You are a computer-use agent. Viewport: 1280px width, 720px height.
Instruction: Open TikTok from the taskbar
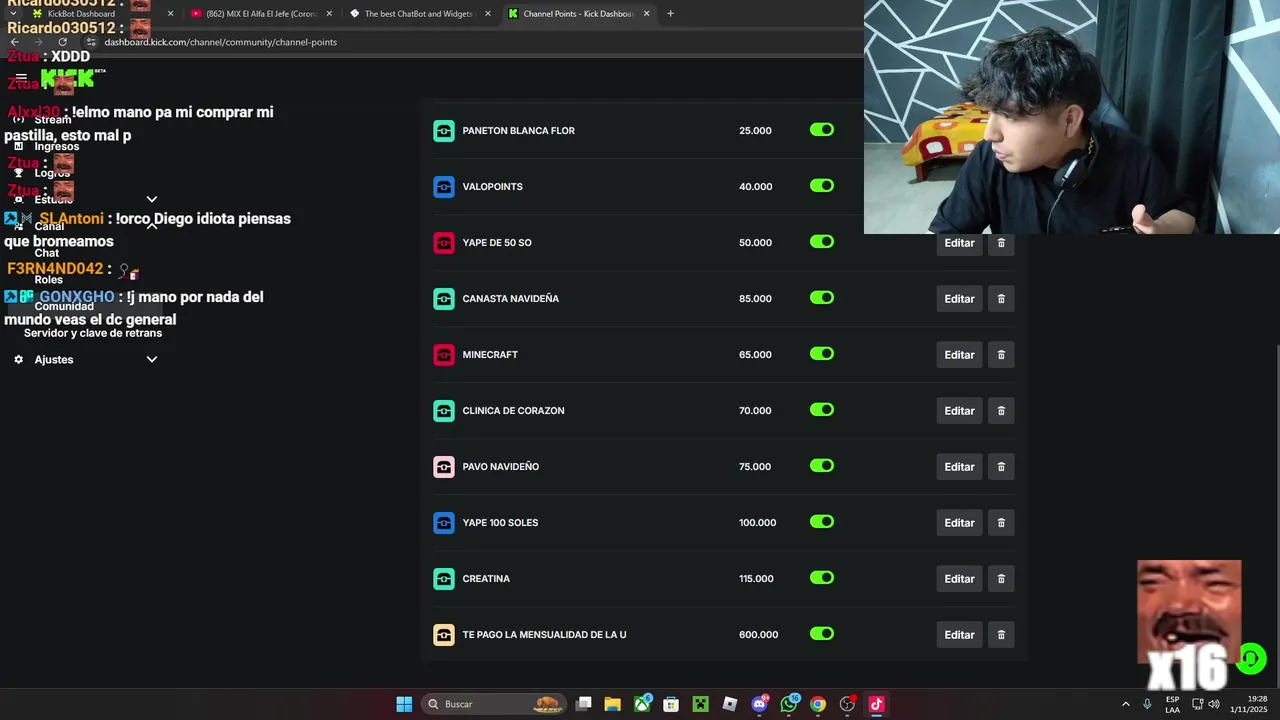[877, 704]
